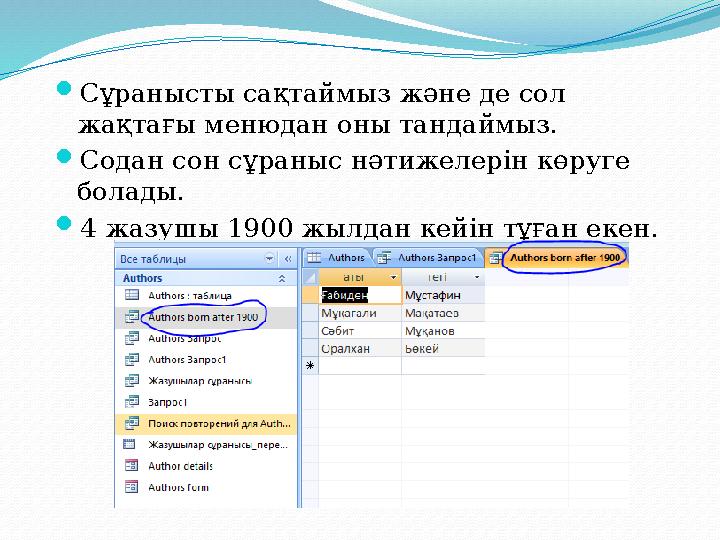The image size is (720, 540).
Task: Click the empty 'тегі' cell in the new row
Action: [443, 366]
